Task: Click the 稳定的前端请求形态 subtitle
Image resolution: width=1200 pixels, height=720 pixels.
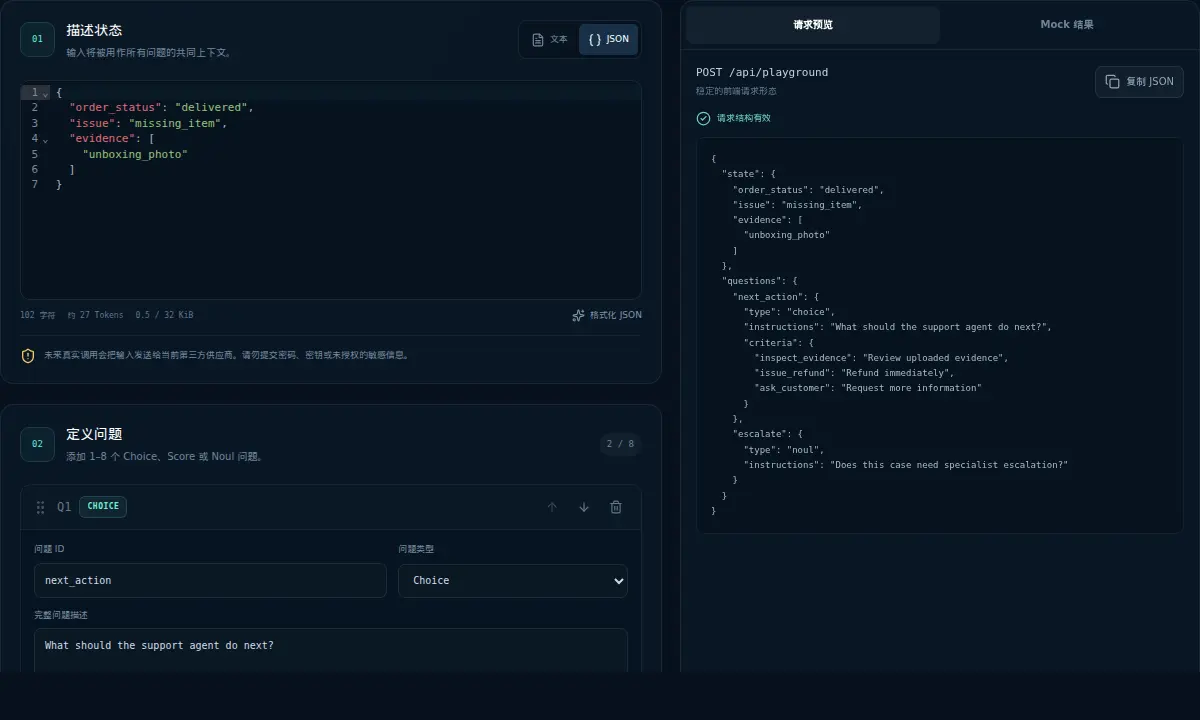Action: [736, 91]
